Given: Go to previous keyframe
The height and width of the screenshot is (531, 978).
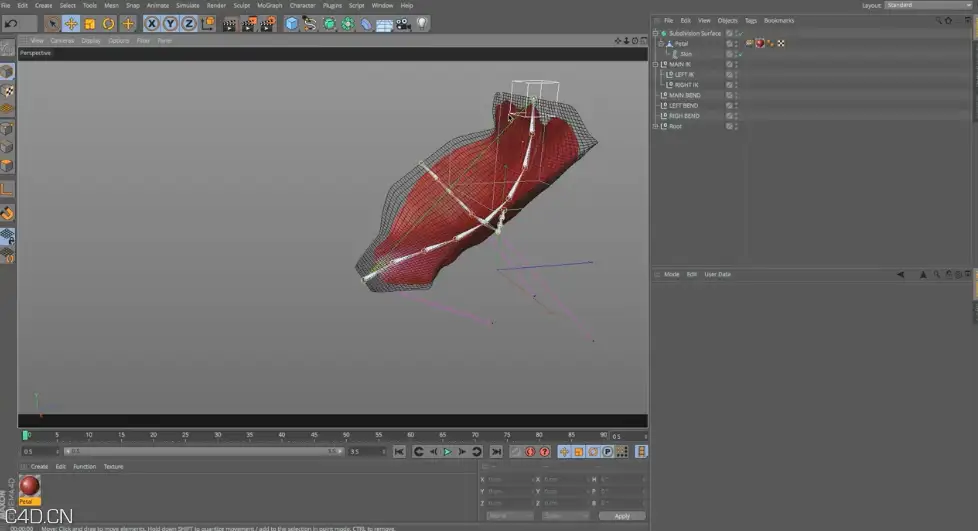Looking at the screenshot, I should [419, 452].
